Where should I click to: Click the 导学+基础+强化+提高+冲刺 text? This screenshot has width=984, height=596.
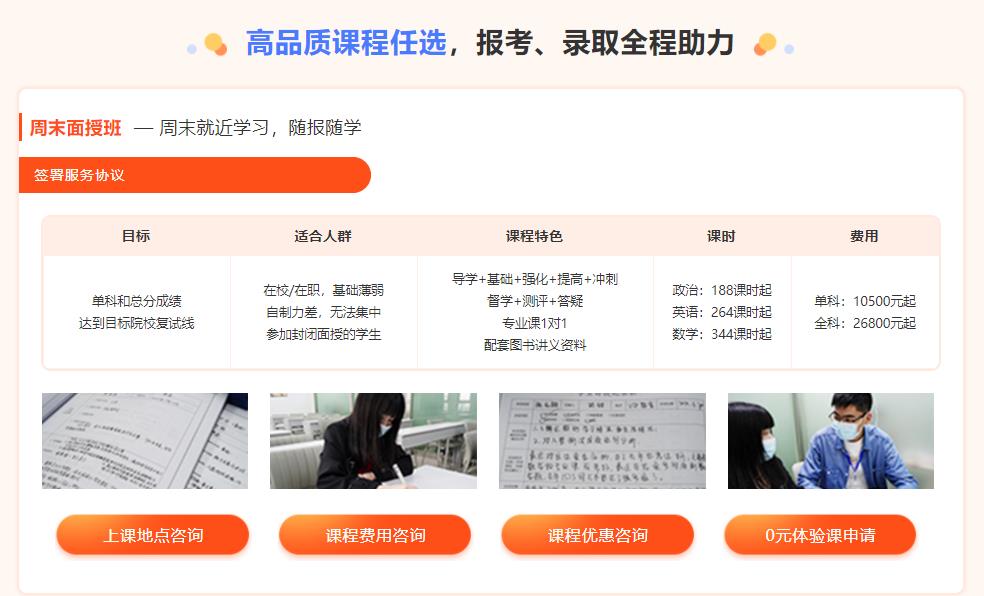click(x=535, y=279)
